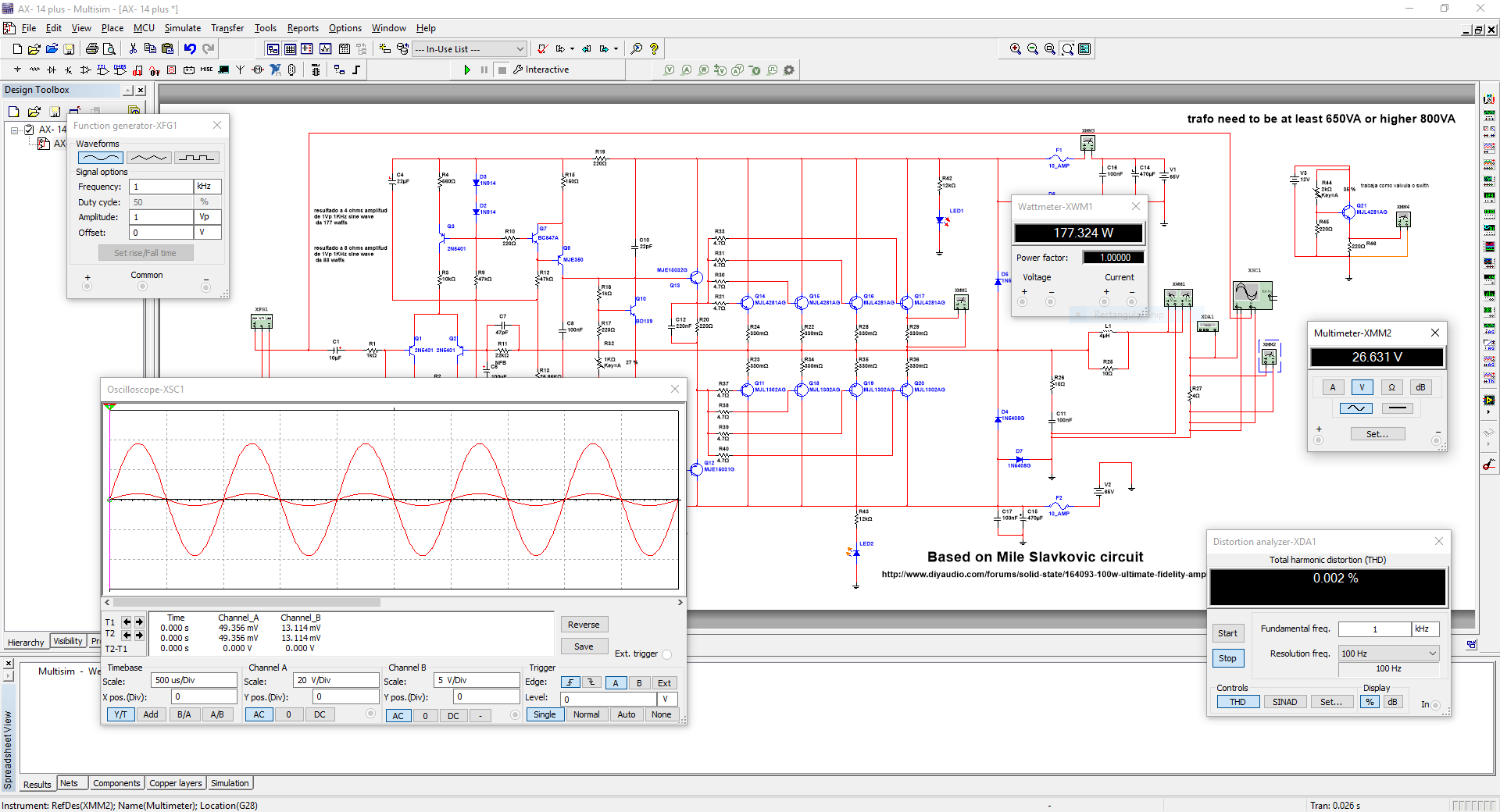Viewport: 1500px width, 812px height.
Task: Open the Simulate menu
Action: pos(182,28)
